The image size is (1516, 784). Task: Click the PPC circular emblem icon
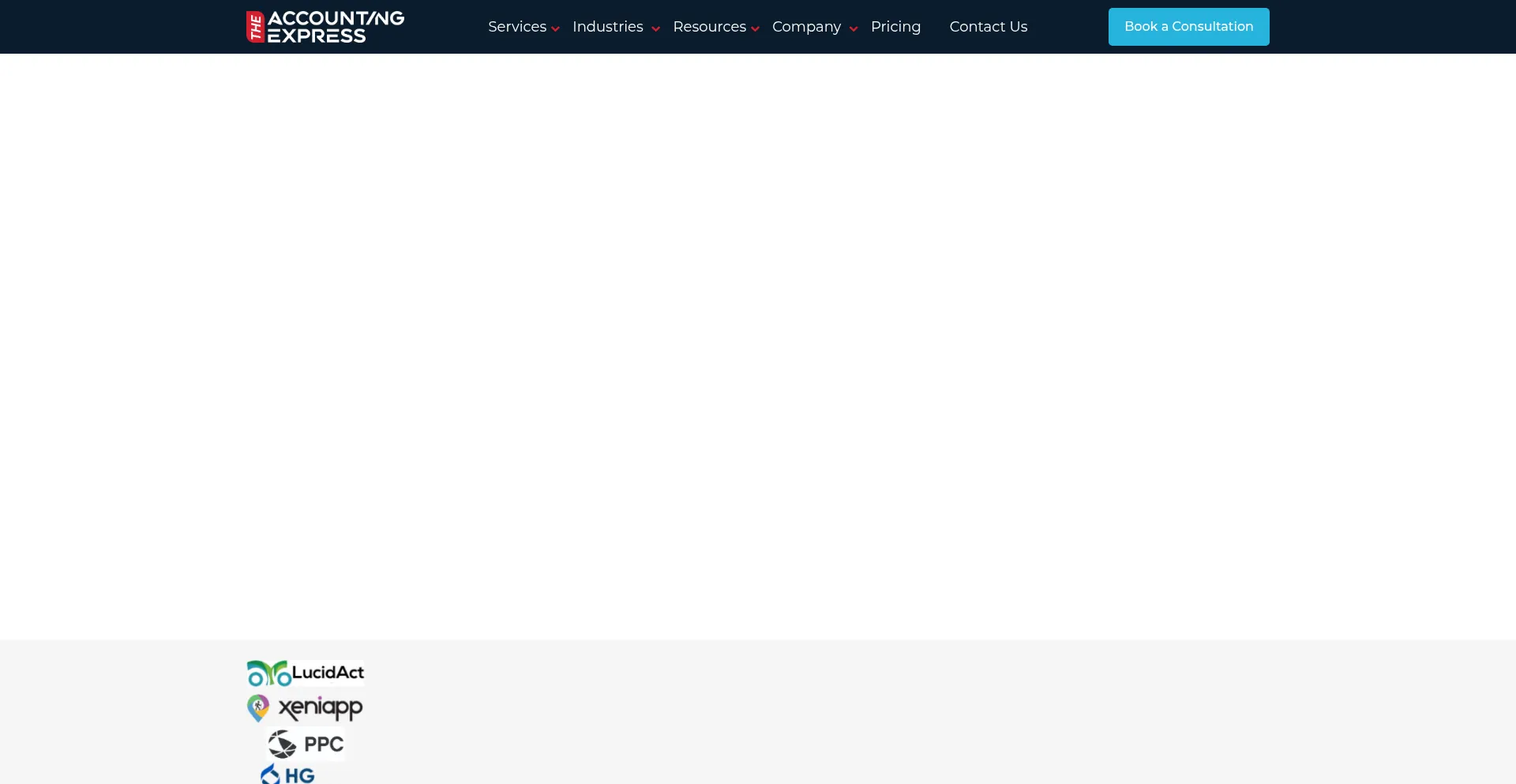click(x=282, y=744)
